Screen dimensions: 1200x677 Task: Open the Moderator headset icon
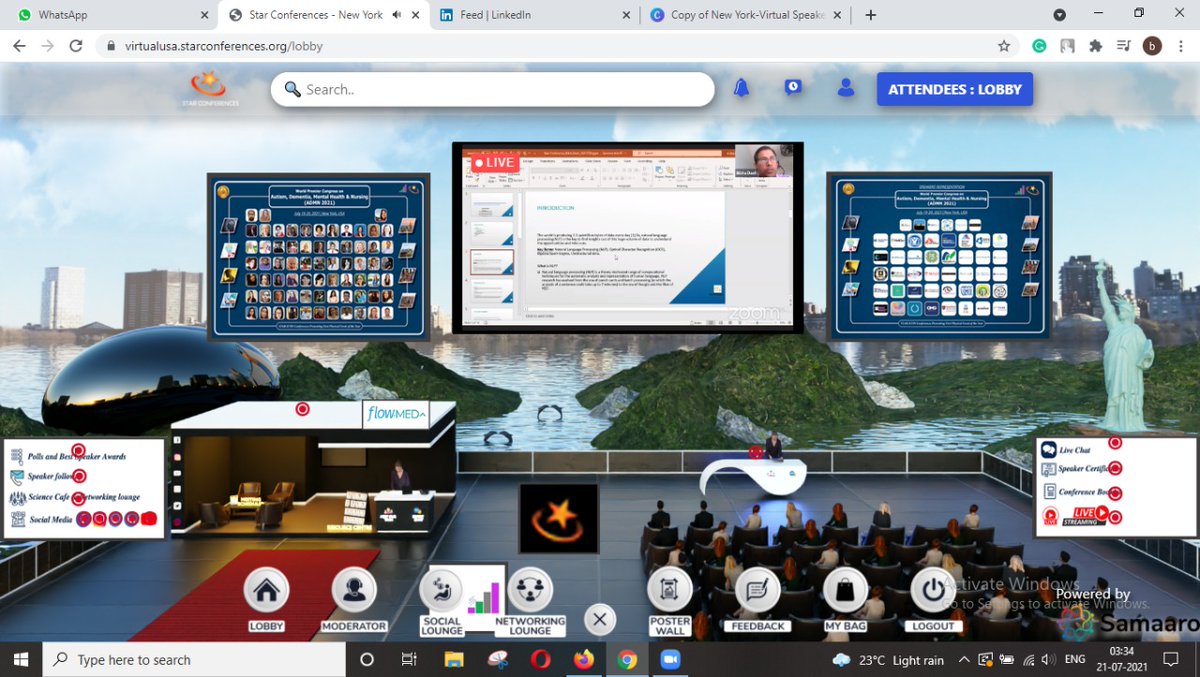[353, 590]
